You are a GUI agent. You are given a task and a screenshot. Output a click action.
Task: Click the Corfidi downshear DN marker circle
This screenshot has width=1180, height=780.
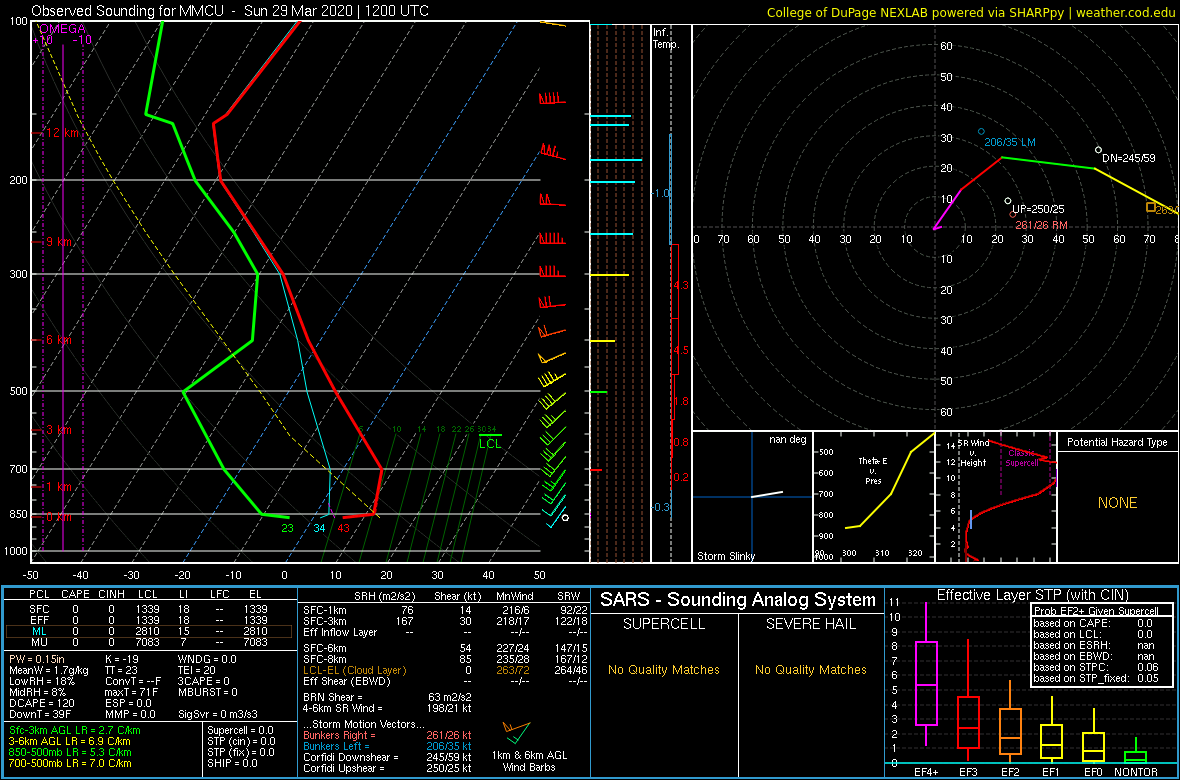pyautogui.click(x=1098, y=150)
